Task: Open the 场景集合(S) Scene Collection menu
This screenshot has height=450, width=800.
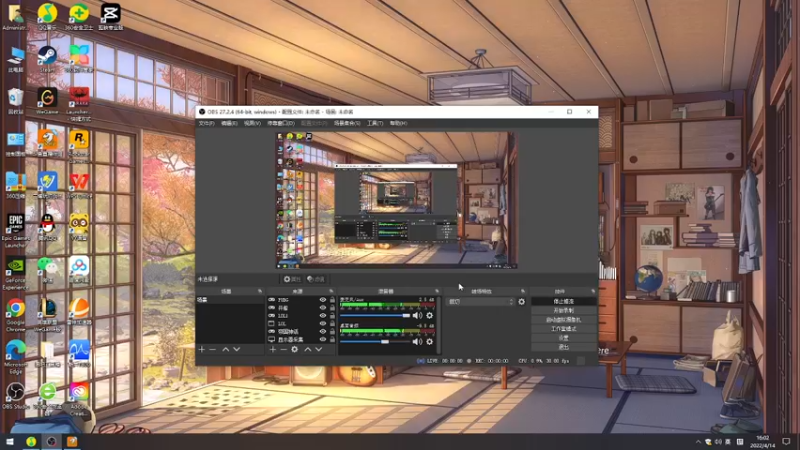Action: pos(347,123)
